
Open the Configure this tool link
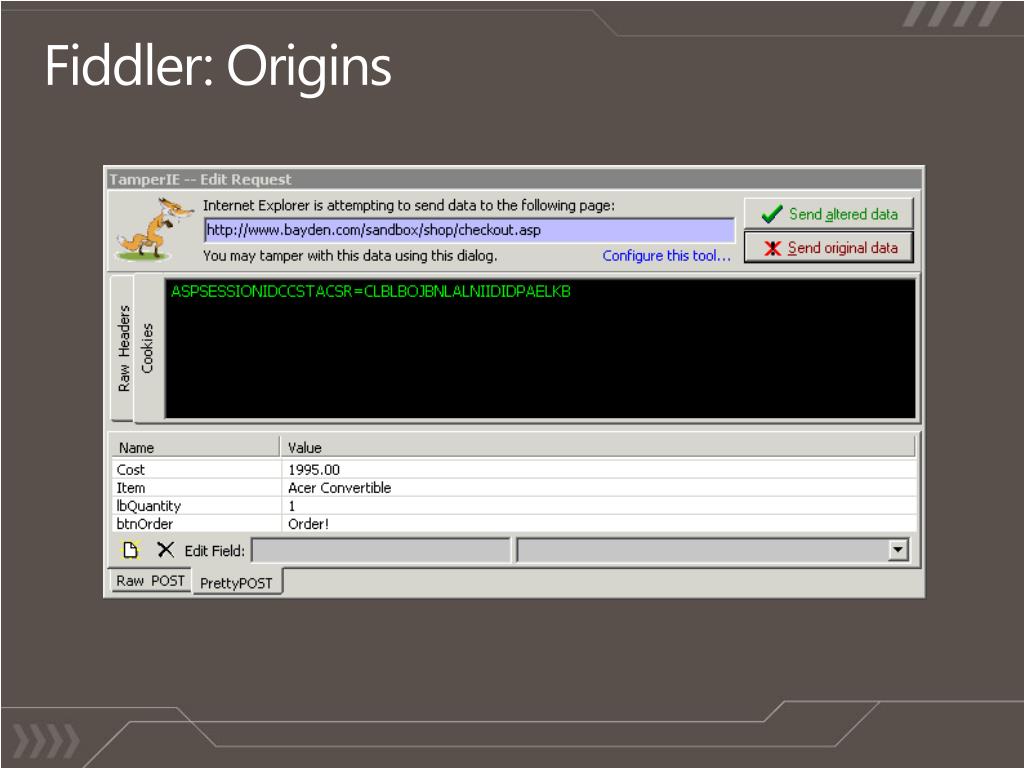666,255
